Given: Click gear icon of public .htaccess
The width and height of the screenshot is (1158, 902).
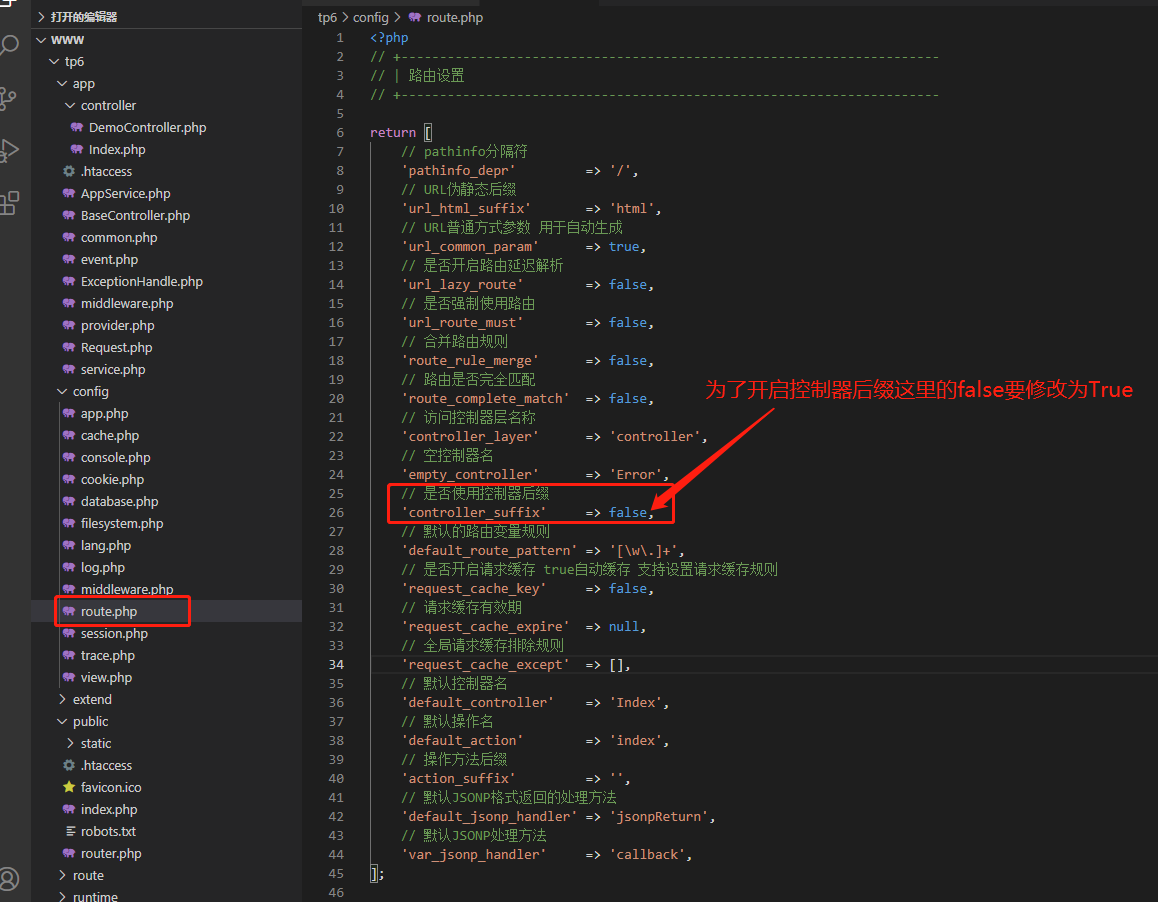Looking at the screenshot, I should point(69,765).
